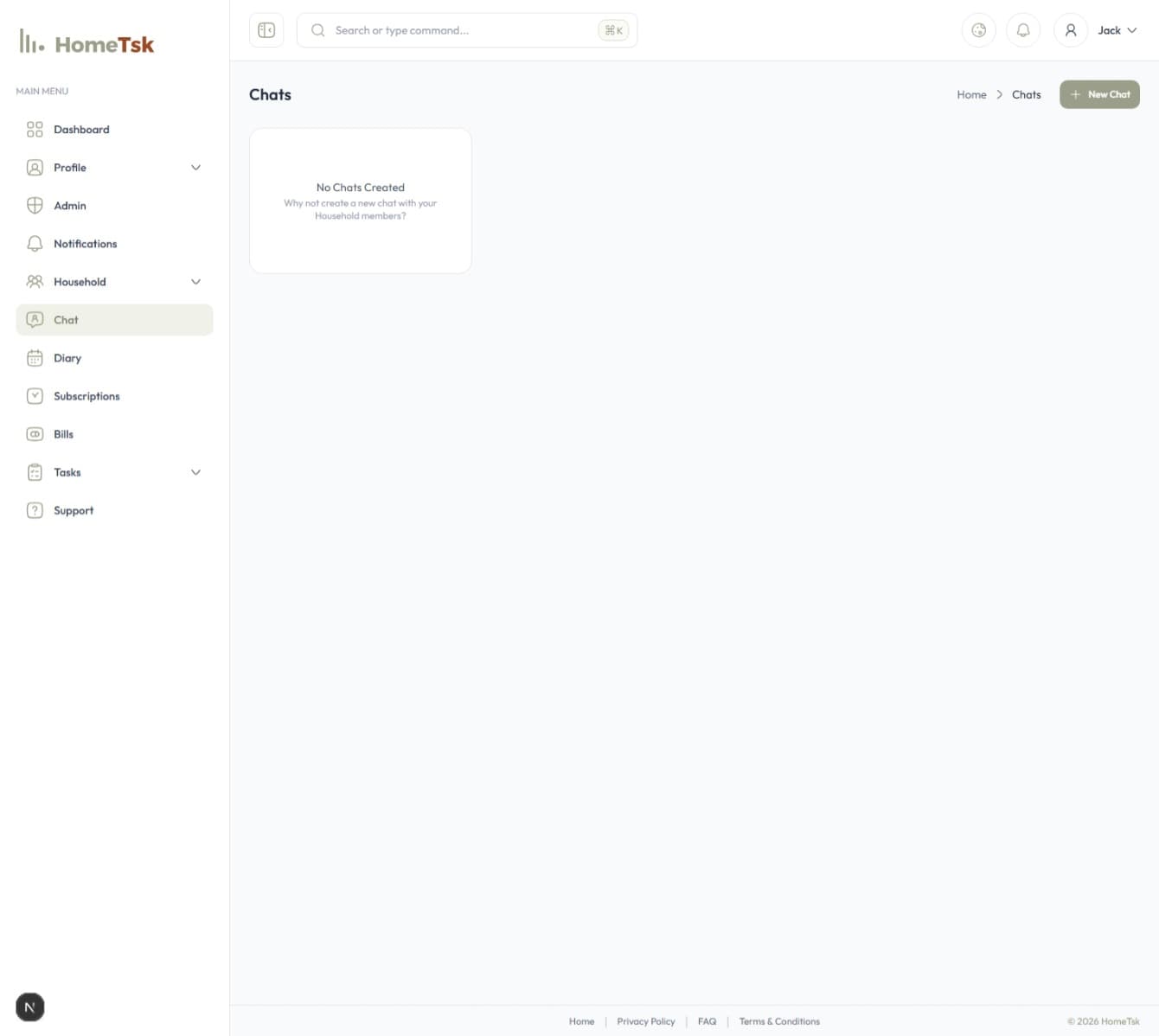Expand the Tasks submenu chevron
The height and width of the screenshot is (1036, 1159).
(x=195, y=472)
